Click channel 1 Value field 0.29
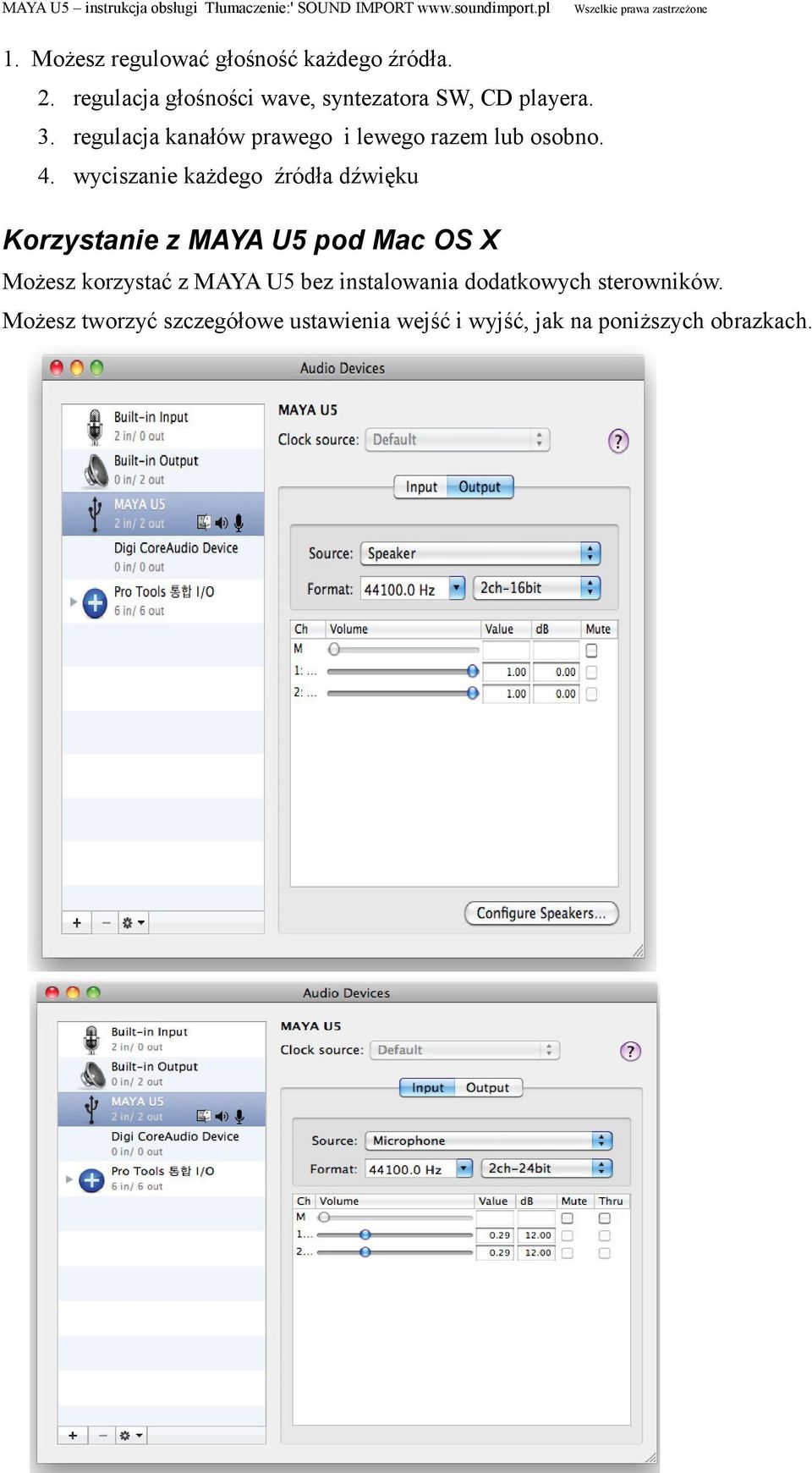This screenshot has width=812, height=1473. tap(495, 1236)
